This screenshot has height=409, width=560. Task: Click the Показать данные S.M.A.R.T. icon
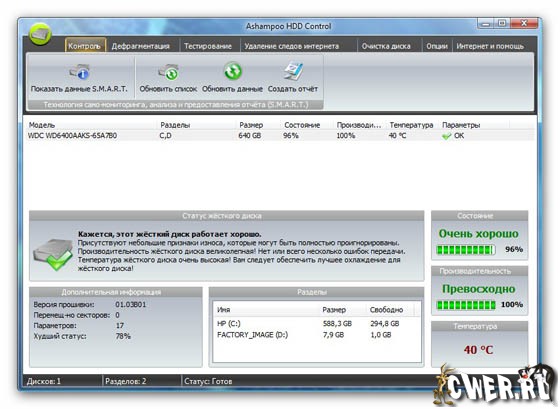pos(79,72)
